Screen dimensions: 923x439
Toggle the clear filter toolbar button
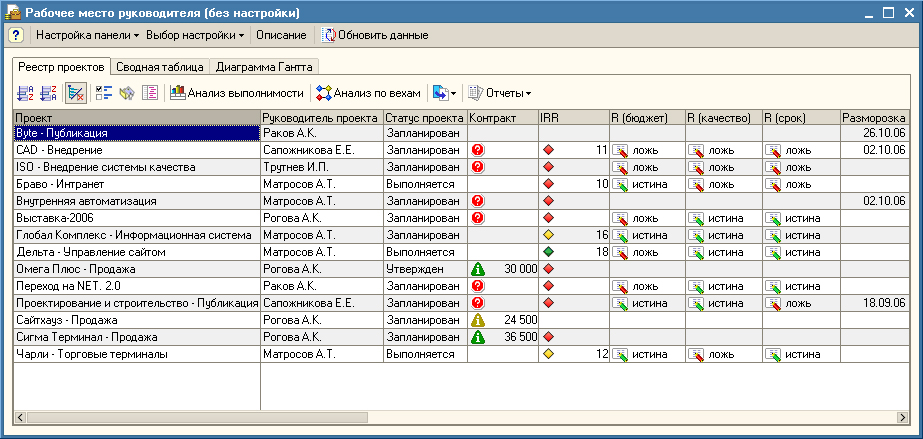point(75,93)
